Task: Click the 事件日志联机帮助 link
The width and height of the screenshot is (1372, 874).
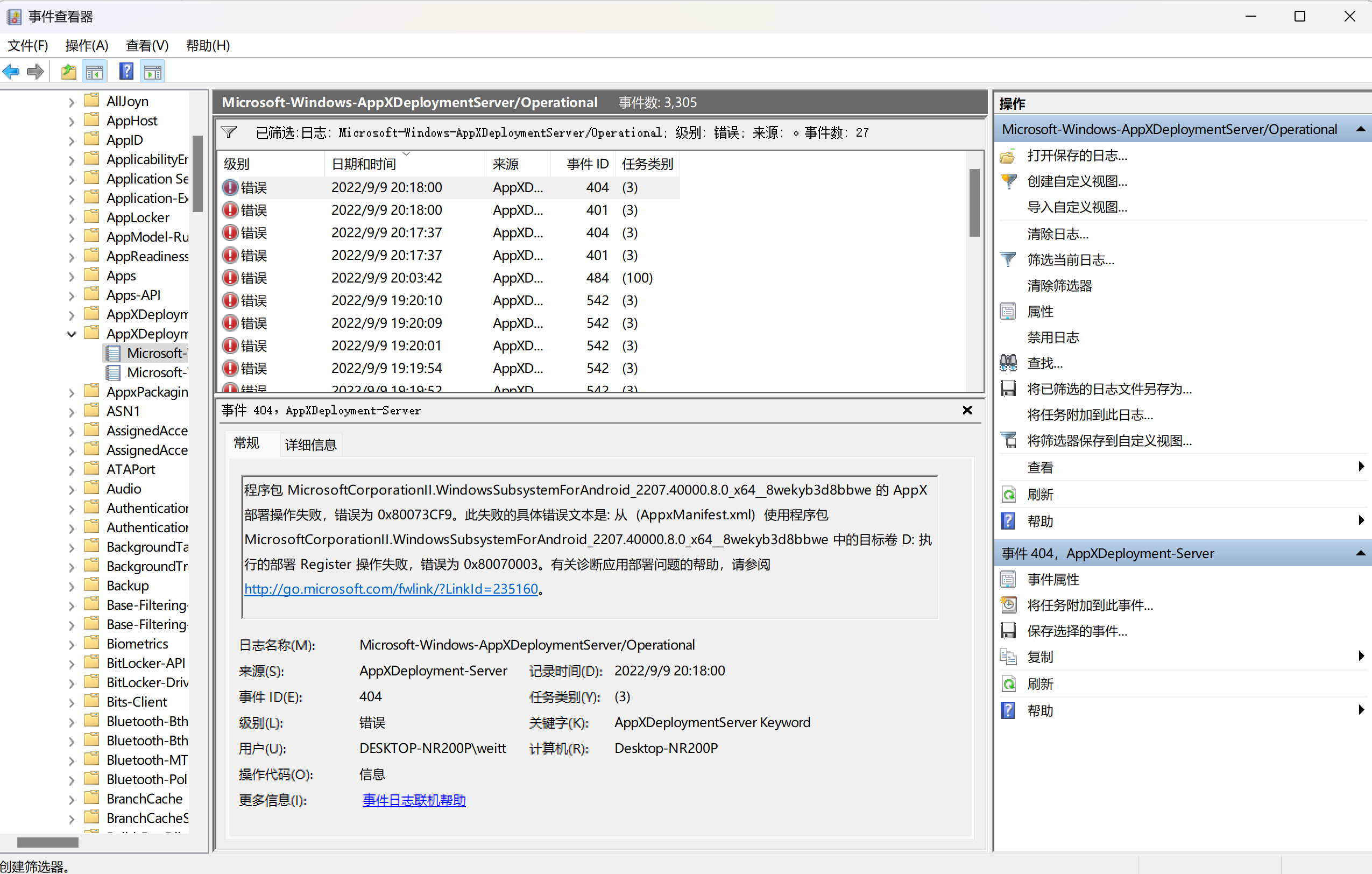Action: [x=414, y=800]
